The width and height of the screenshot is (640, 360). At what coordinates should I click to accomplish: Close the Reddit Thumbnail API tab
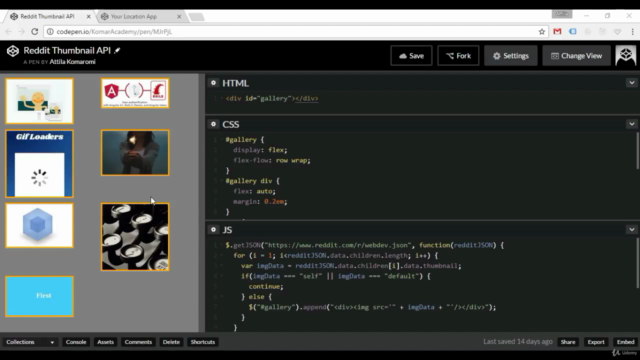pos(89,17)
